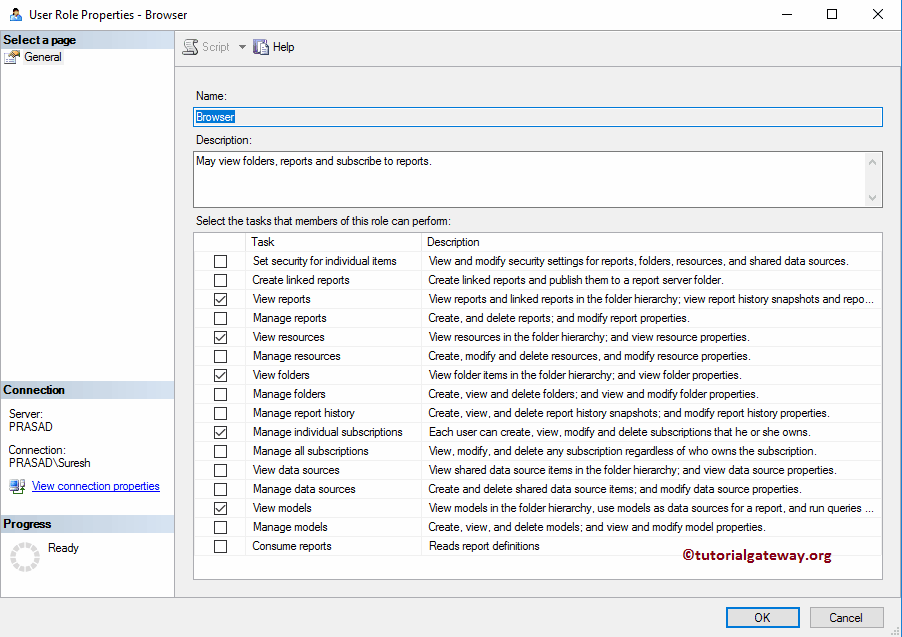Click the Script icon in the toolbar
Screen dimensions: 902x637
pos(188,46)
